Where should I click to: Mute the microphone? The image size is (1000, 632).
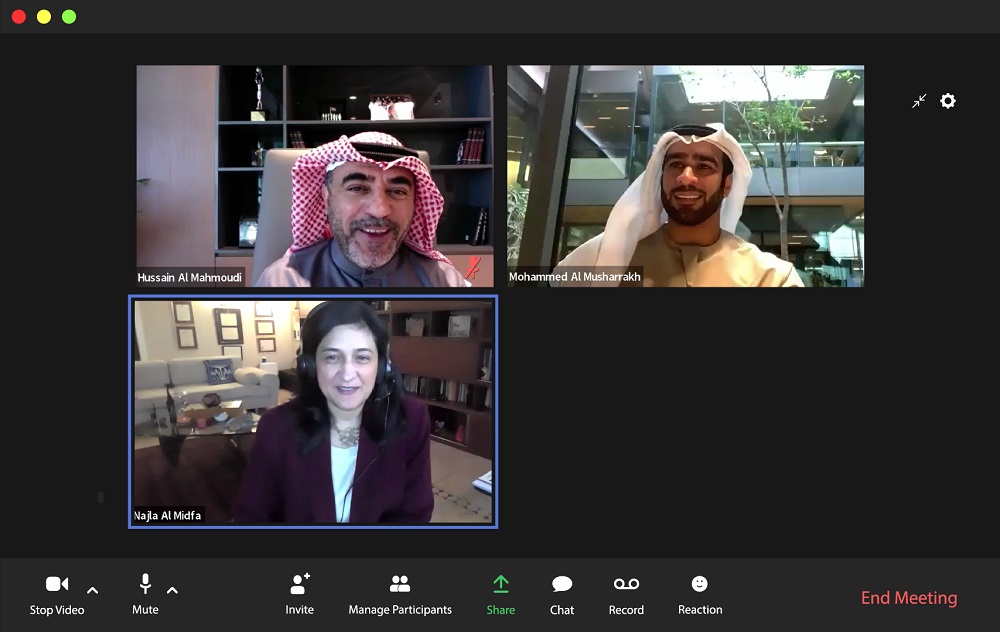point(145,585)
